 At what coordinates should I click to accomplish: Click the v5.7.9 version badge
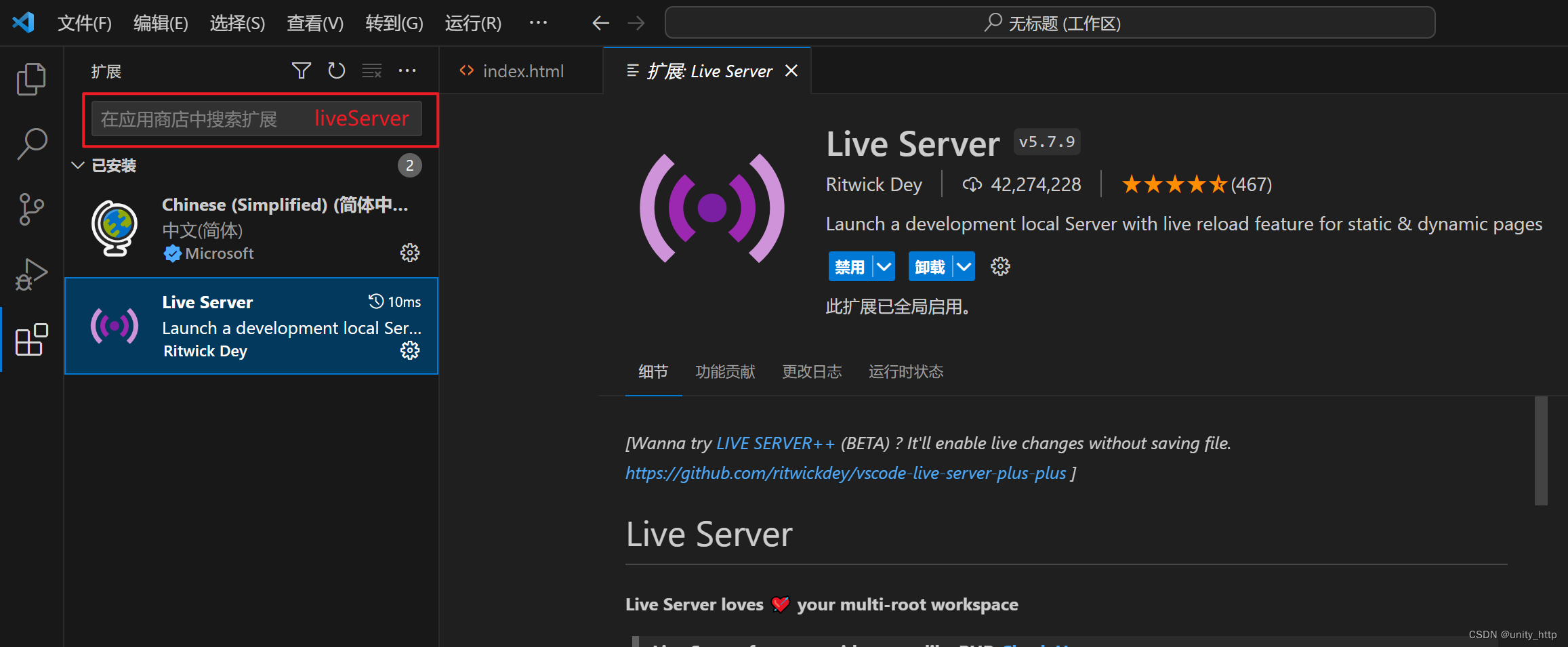(1047, 142)
